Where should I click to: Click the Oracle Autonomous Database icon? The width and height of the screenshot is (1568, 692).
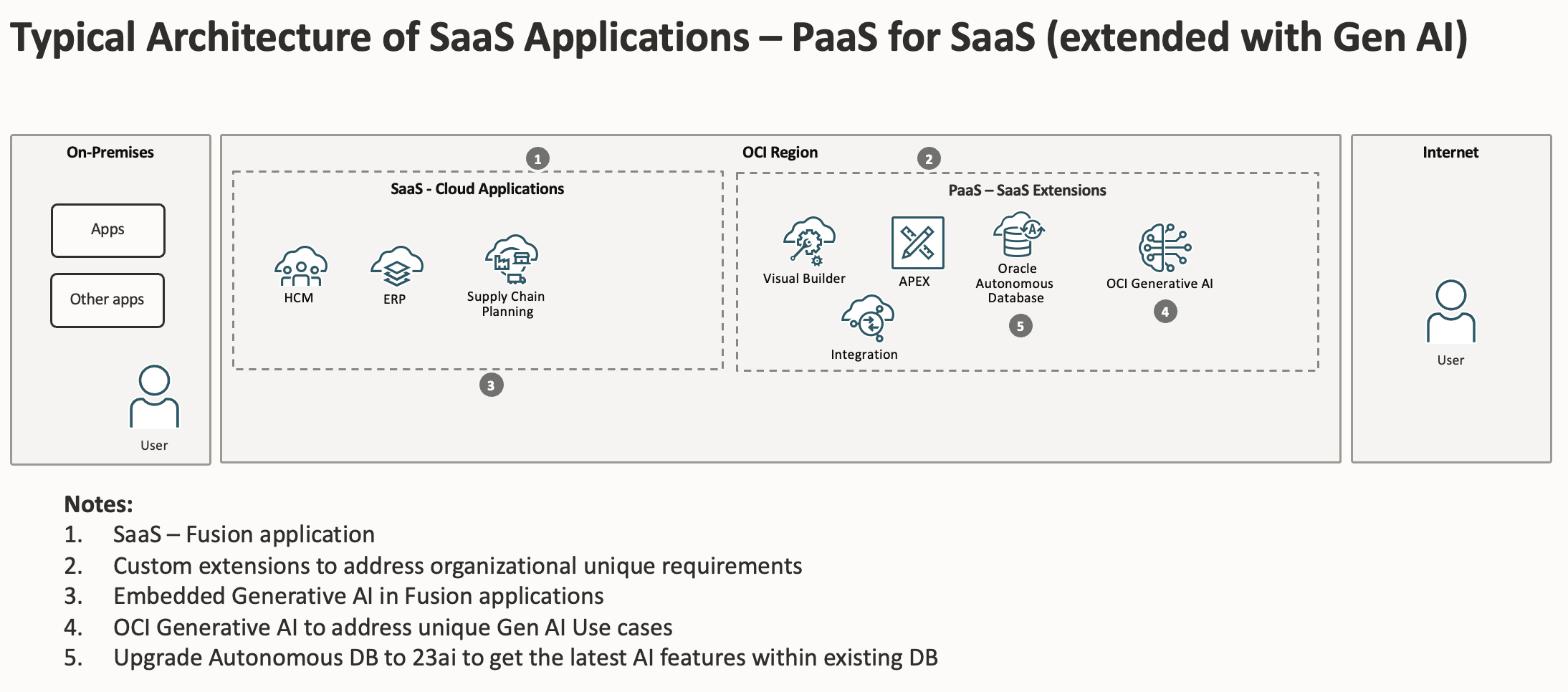1018,234
